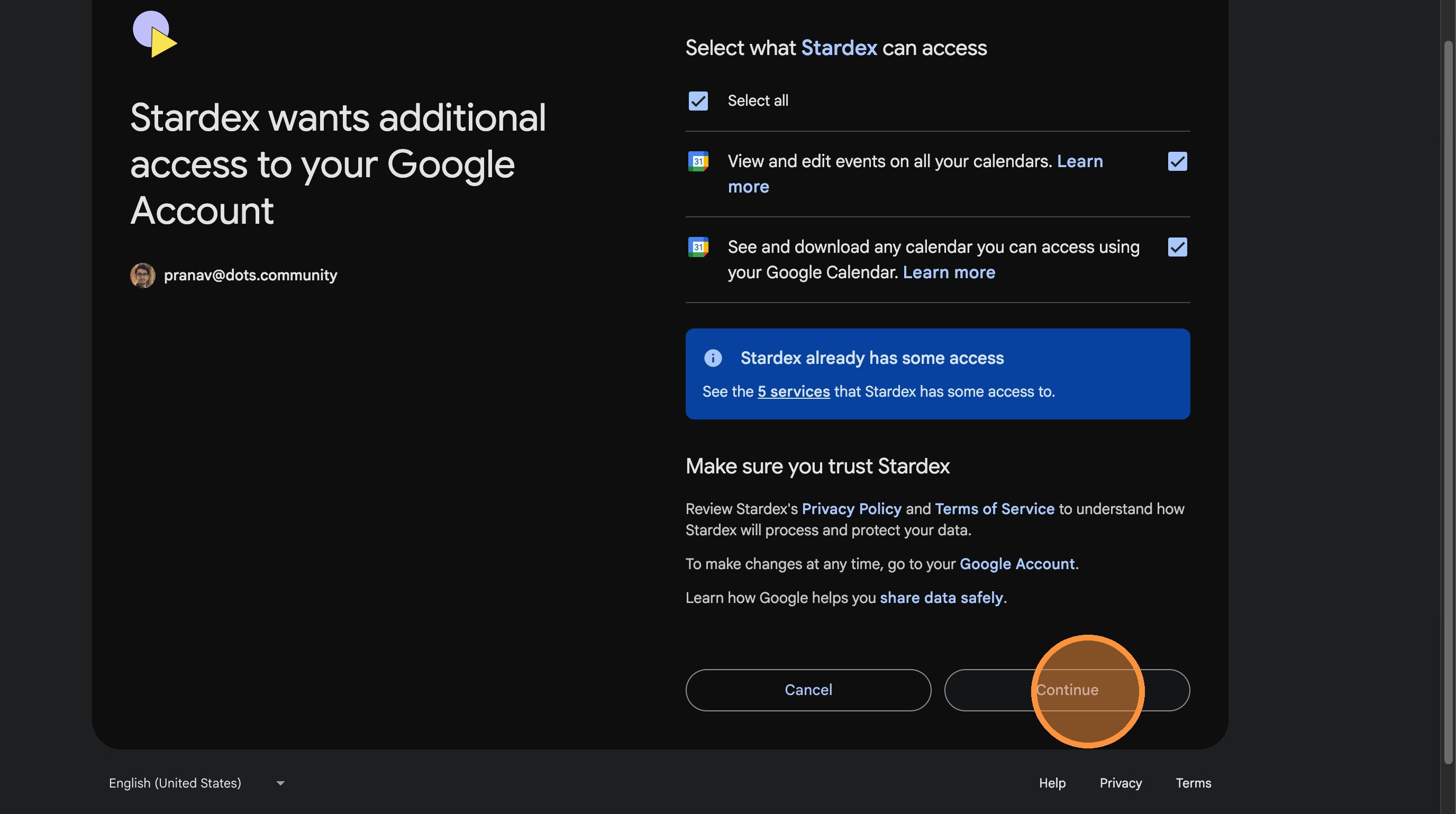
Task: Follow the Google Account link
Action: pyautogui.click(x=1017, y=564)
